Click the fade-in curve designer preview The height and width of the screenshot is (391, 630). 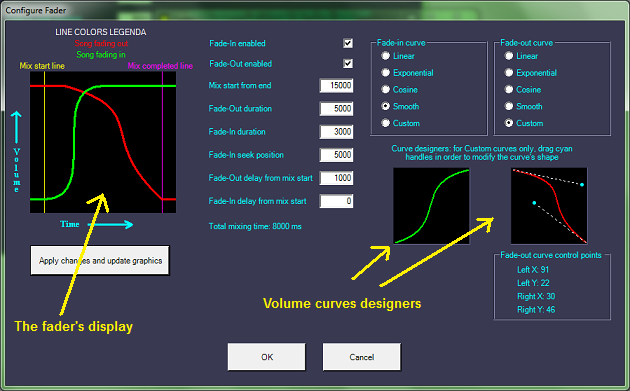[431, 206]
